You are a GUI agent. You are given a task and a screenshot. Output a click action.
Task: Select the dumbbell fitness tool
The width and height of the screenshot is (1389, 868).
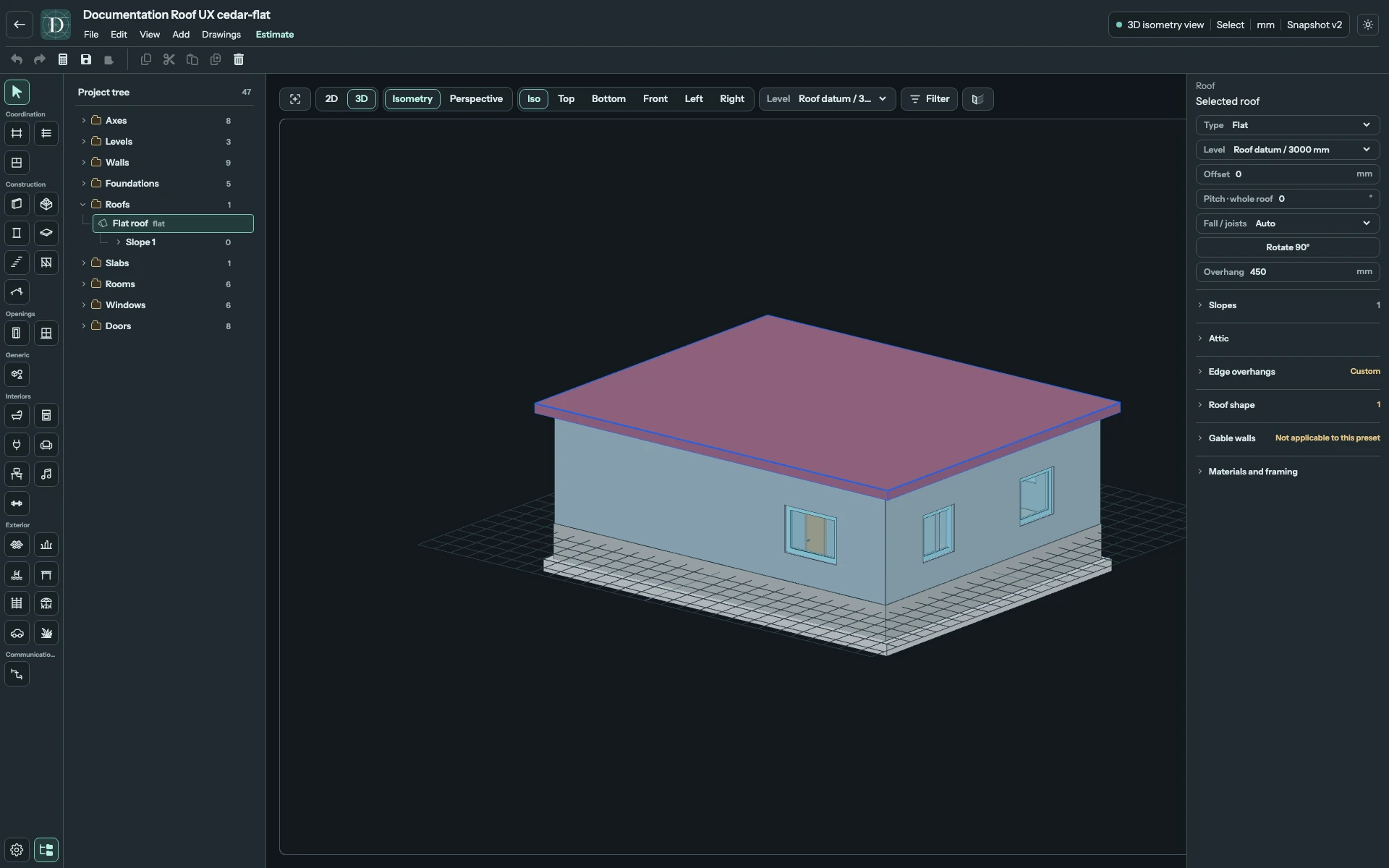(17, 503)
